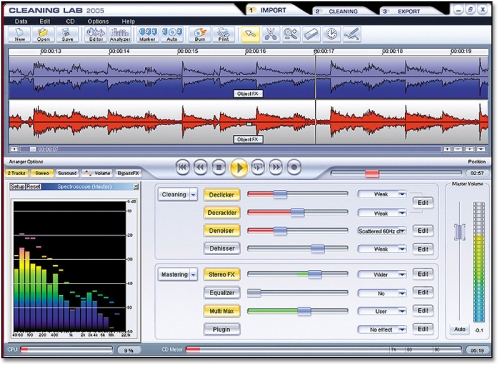The height and width of the screenshot is (375, 500).
Task: Open the Options menu
Action: pyautogui.click(x=98, y=21)
